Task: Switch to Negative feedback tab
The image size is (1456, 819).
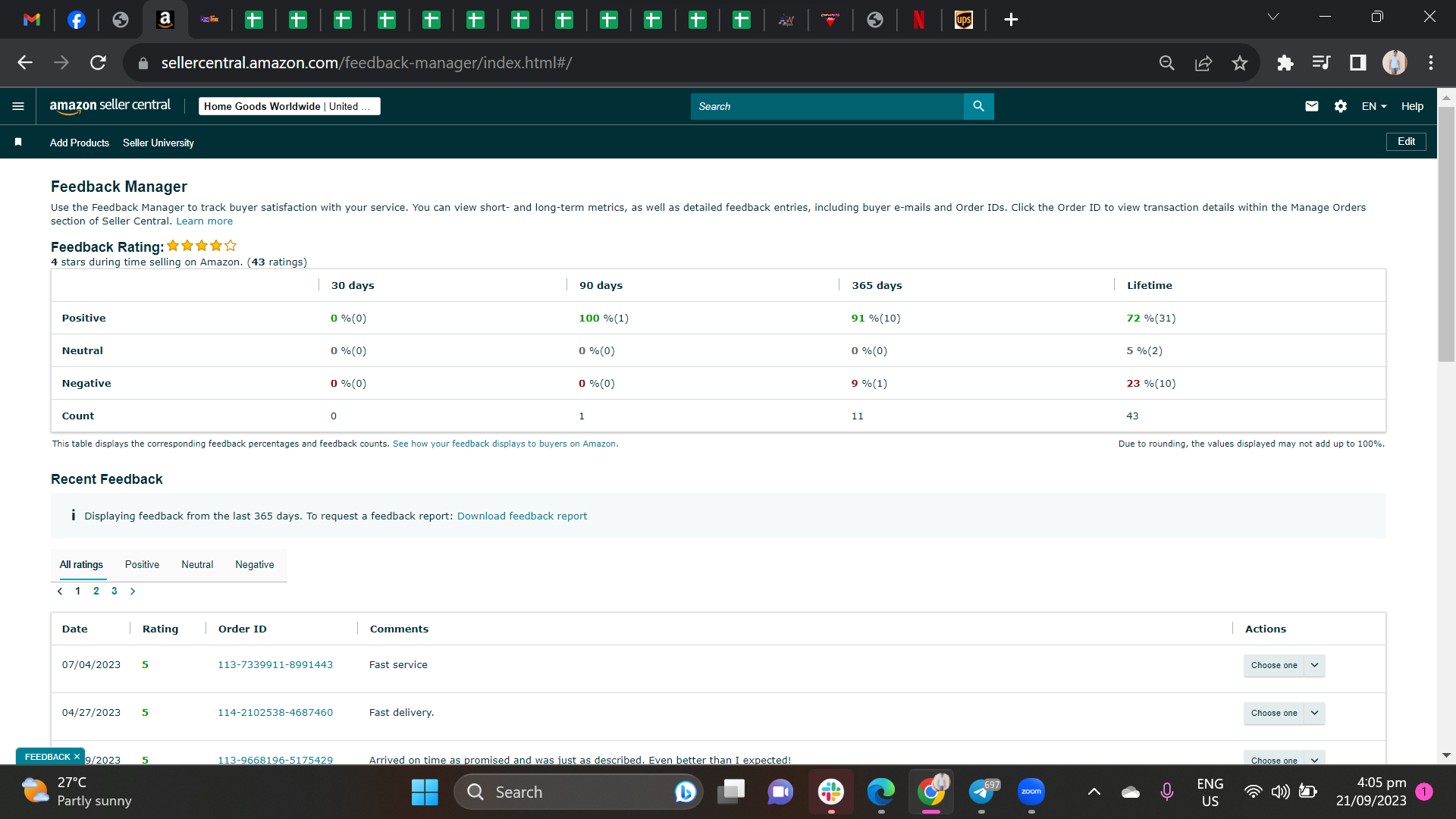Action: [x=255, y=564]
